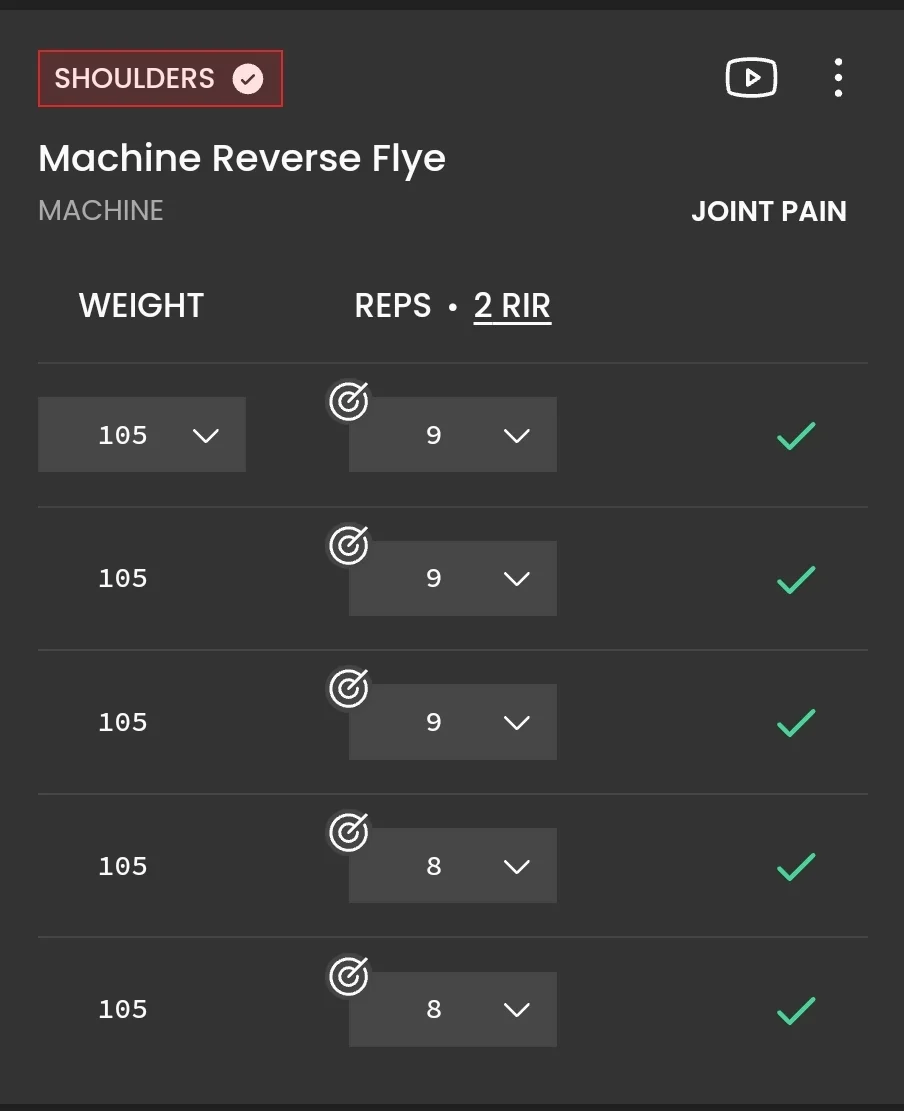Tap the JOINT PAIN button
Image resolution: width=904 pixels, height=1111 pixels.
point(769,212)
